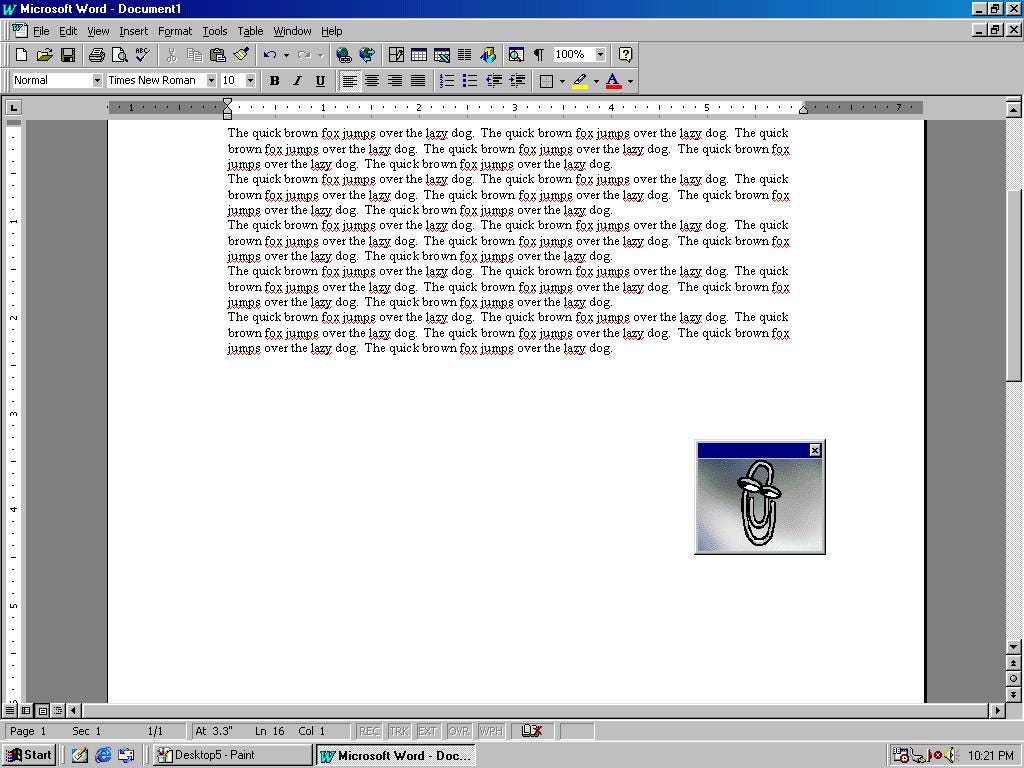Click the Windows Start button
The width and height of the screenshot is (1024, 768).
[x=29, y=755]
